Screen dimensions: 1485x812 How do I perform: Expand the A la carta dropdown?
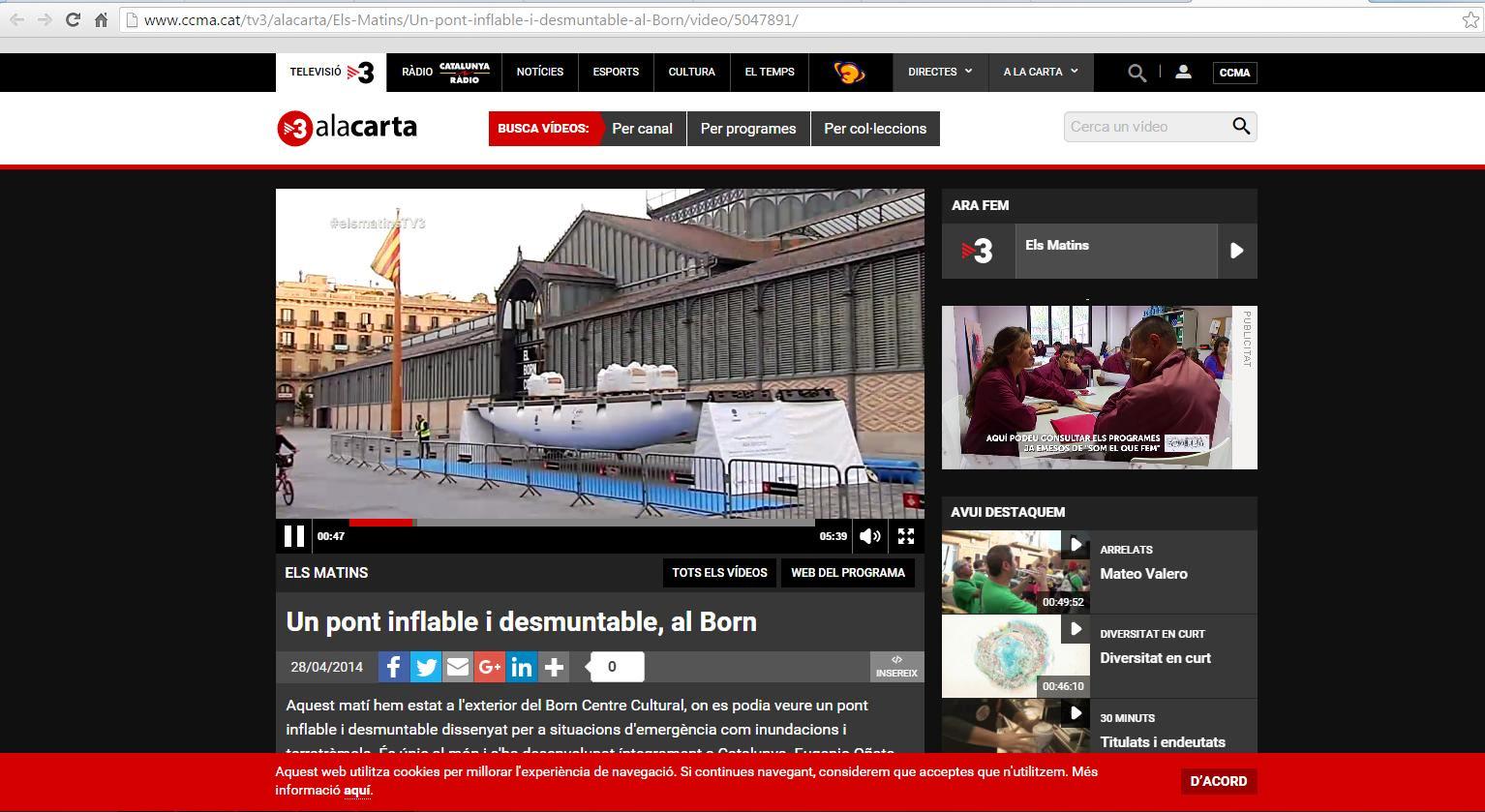(1041, 73)
